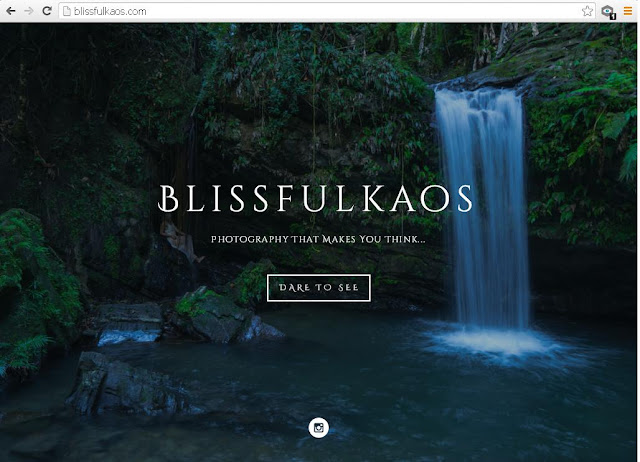Click the Photography That Makes You Think tagline

pyautogui.click(x=318, y=239)
